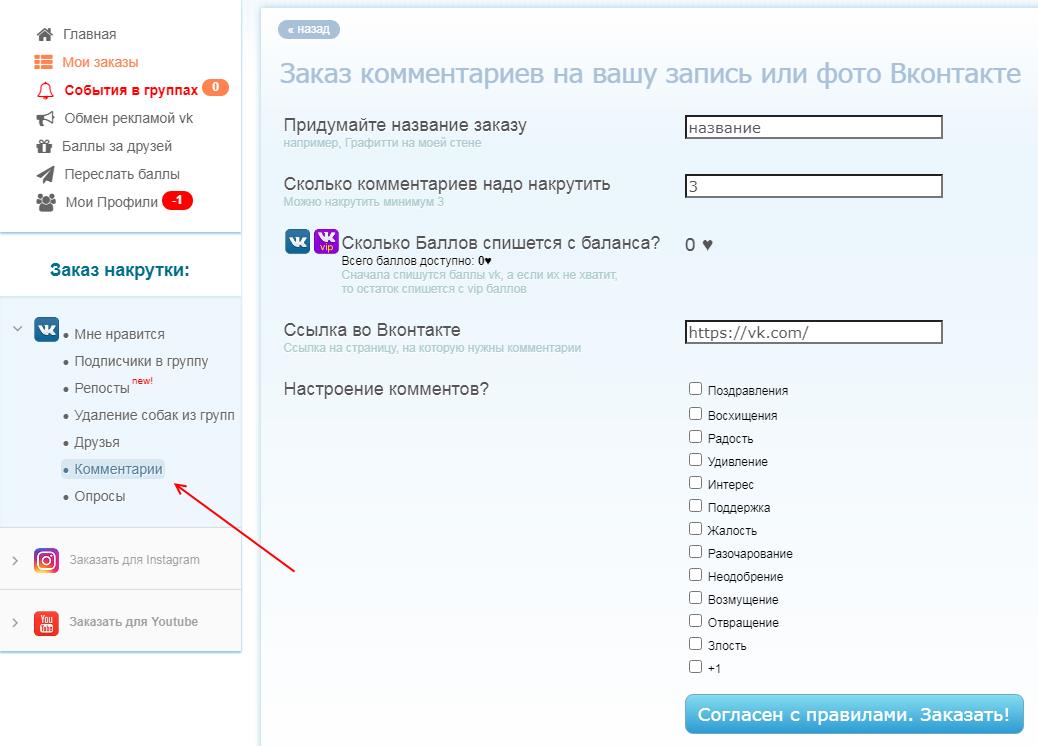Click the blue VK points icon beside balance question
Screen dimensions: 1038x746
pos(297,242)
